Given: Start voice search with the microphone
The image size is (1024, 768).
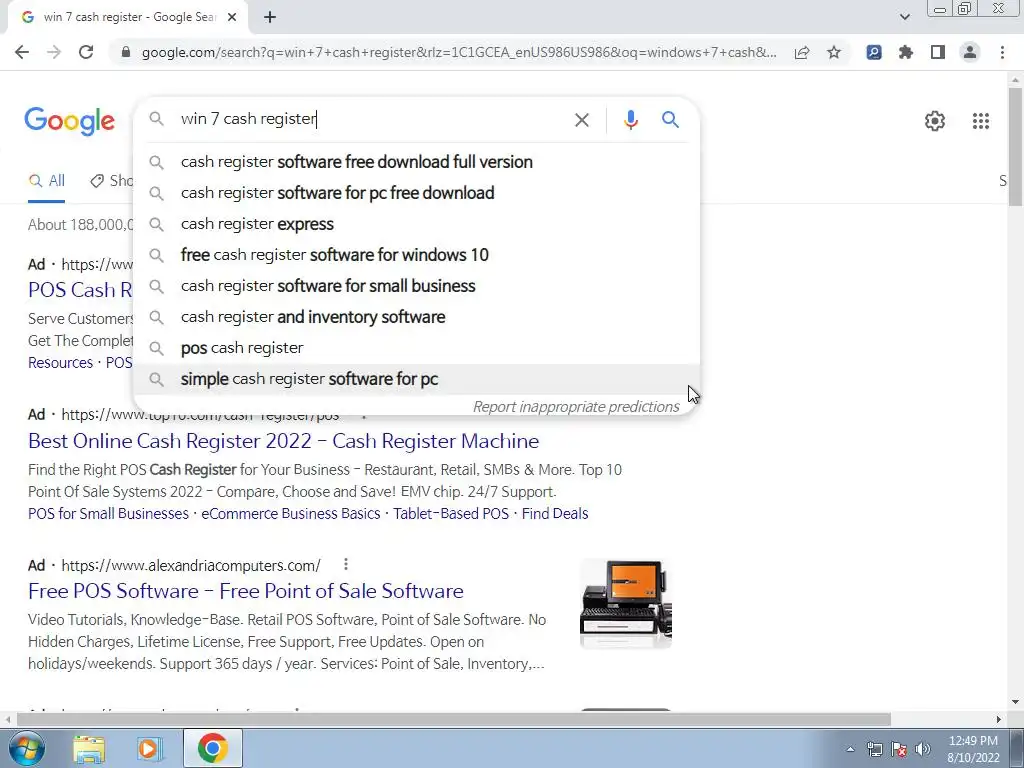Looking at the screenshot, I should [630, 120].
